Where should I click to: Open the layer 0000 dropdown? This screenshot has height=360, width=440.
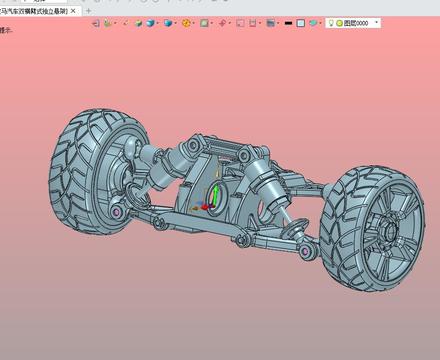377,23
